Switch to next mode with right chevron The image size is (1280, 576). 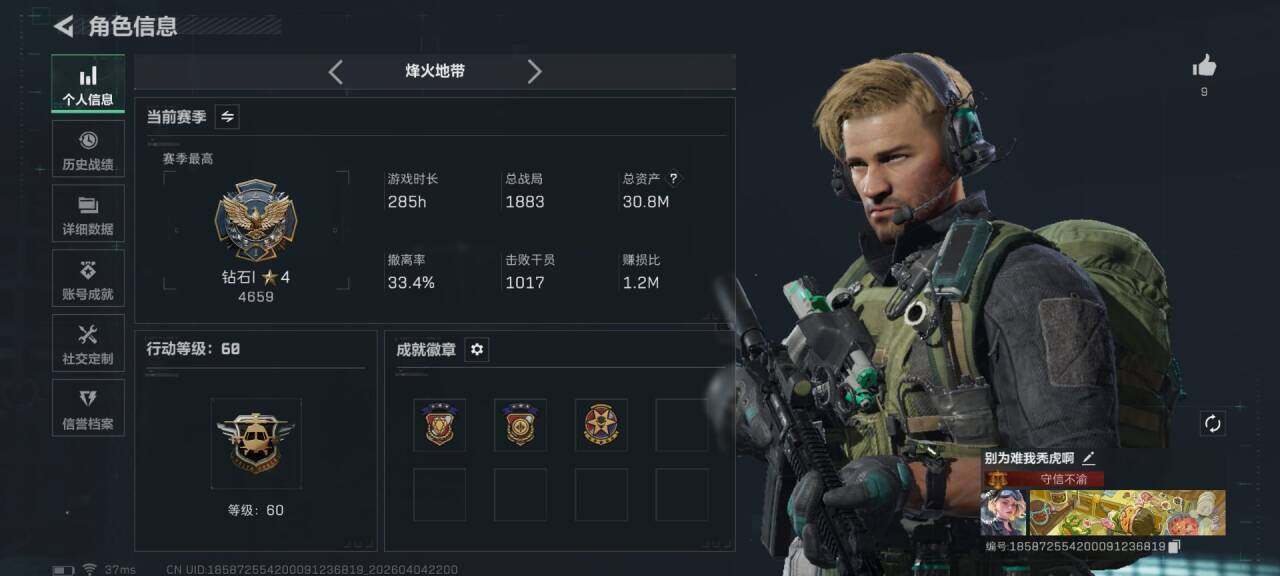pyautogui.click(x=534, y=71)
